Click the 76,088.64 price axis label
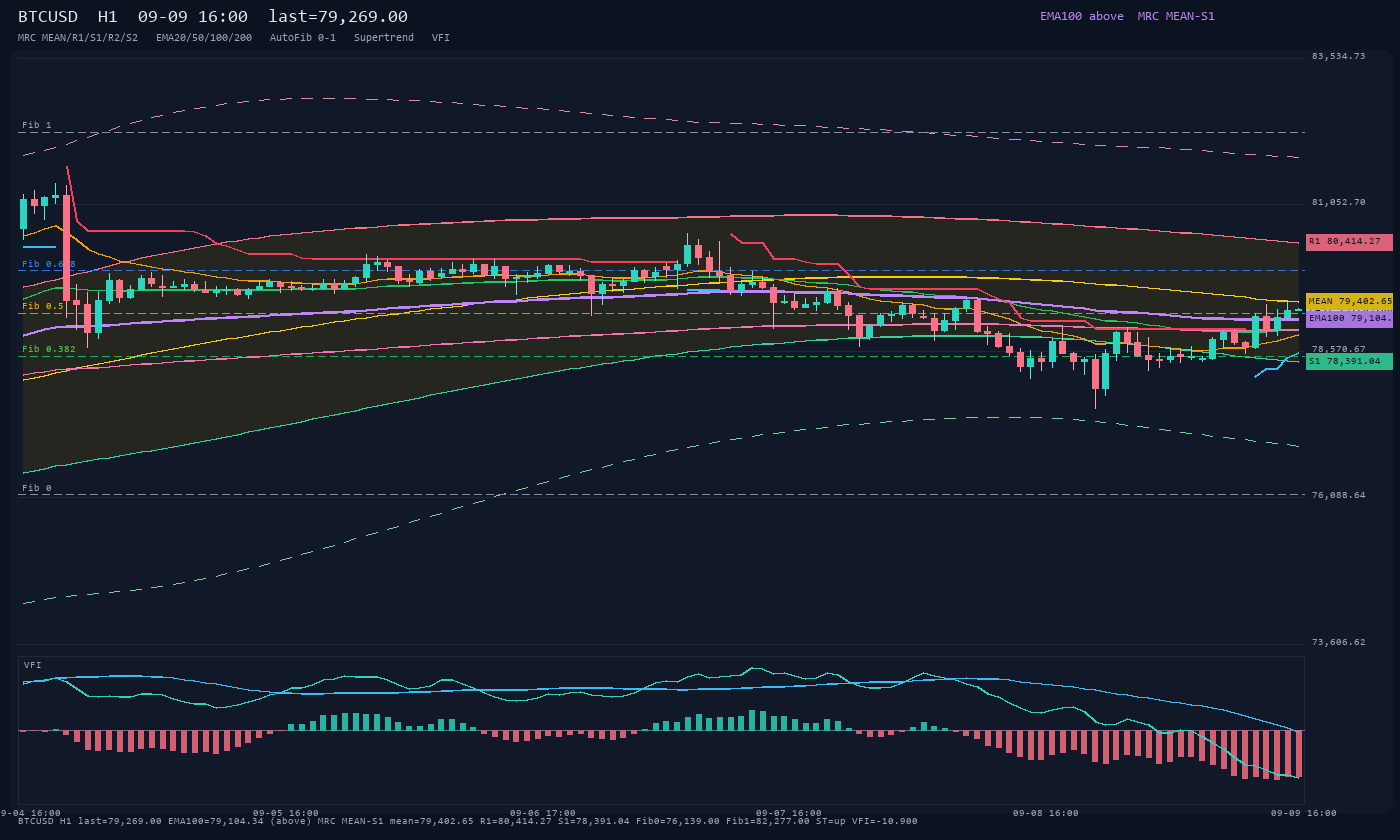Image resolution: width=1400 pixels, height=840 pixels. click(x=1338, y=494)
